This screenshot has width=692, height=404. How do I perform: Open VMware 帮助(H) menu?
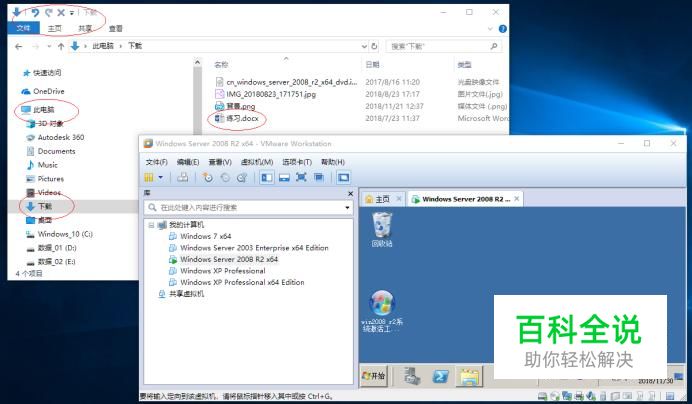coord(333,162)
